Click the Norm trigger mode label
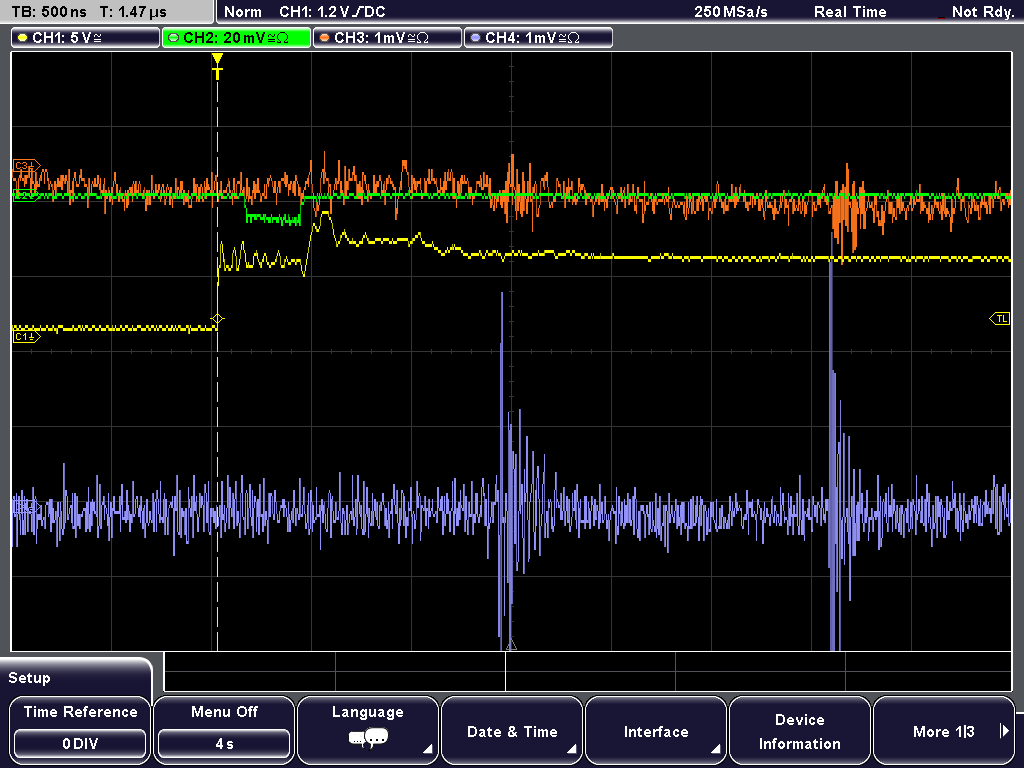The width and height of the screenshot is (1024, 768). click(242, 12)
